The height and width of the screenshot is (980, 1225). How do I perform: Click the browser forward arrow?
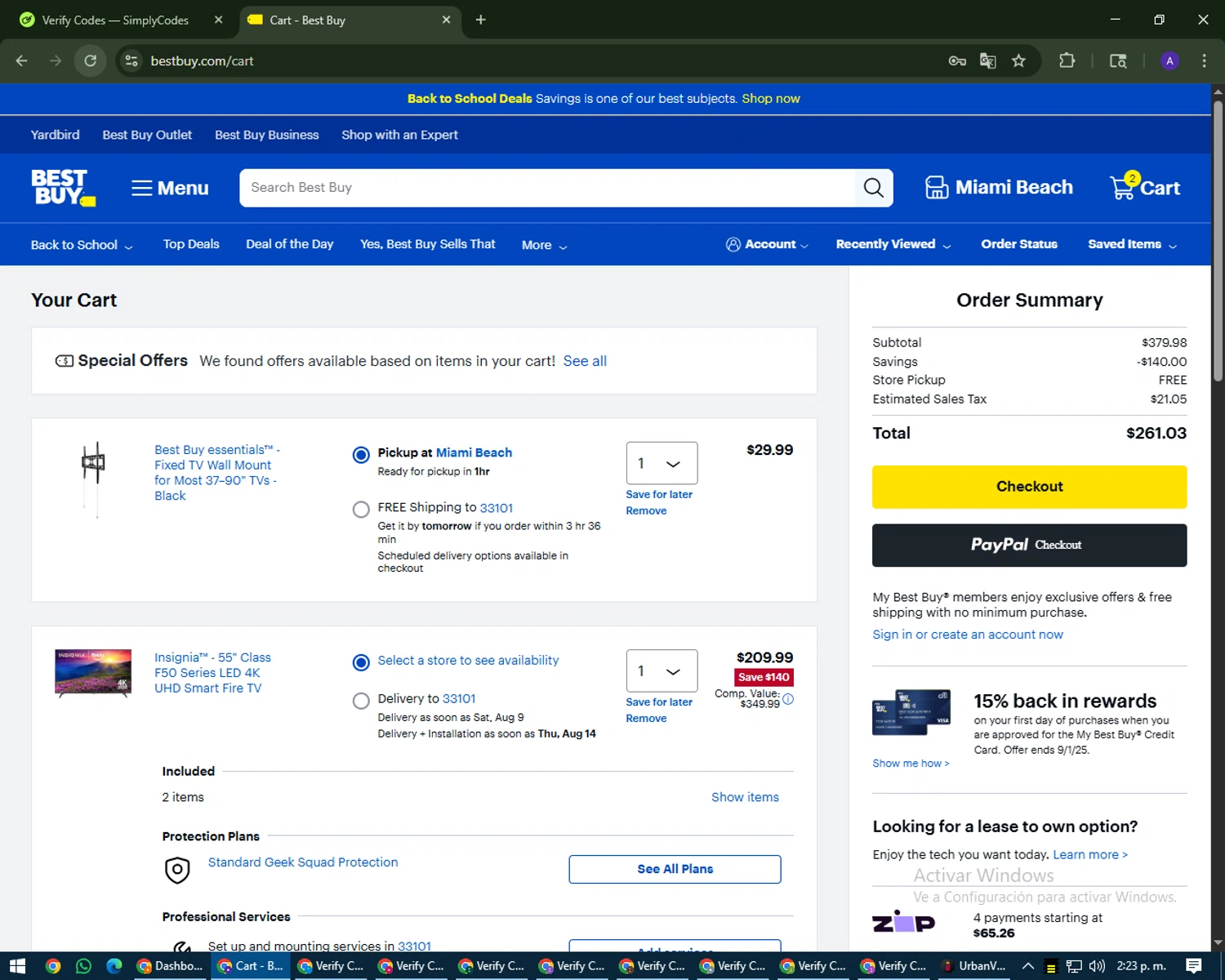tap(56, 60)
